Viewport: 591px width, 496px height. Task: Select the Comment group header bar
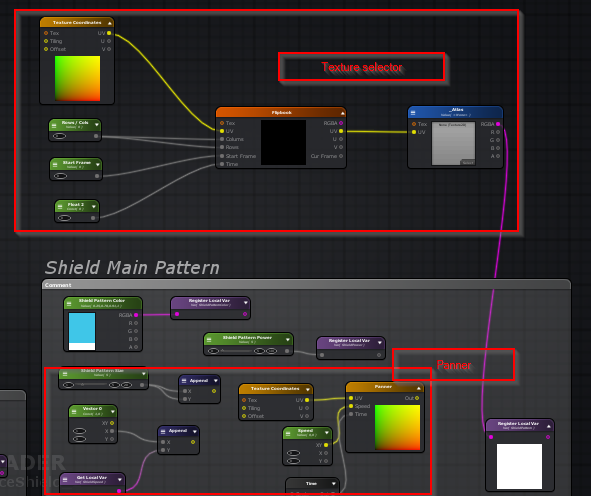306,285
